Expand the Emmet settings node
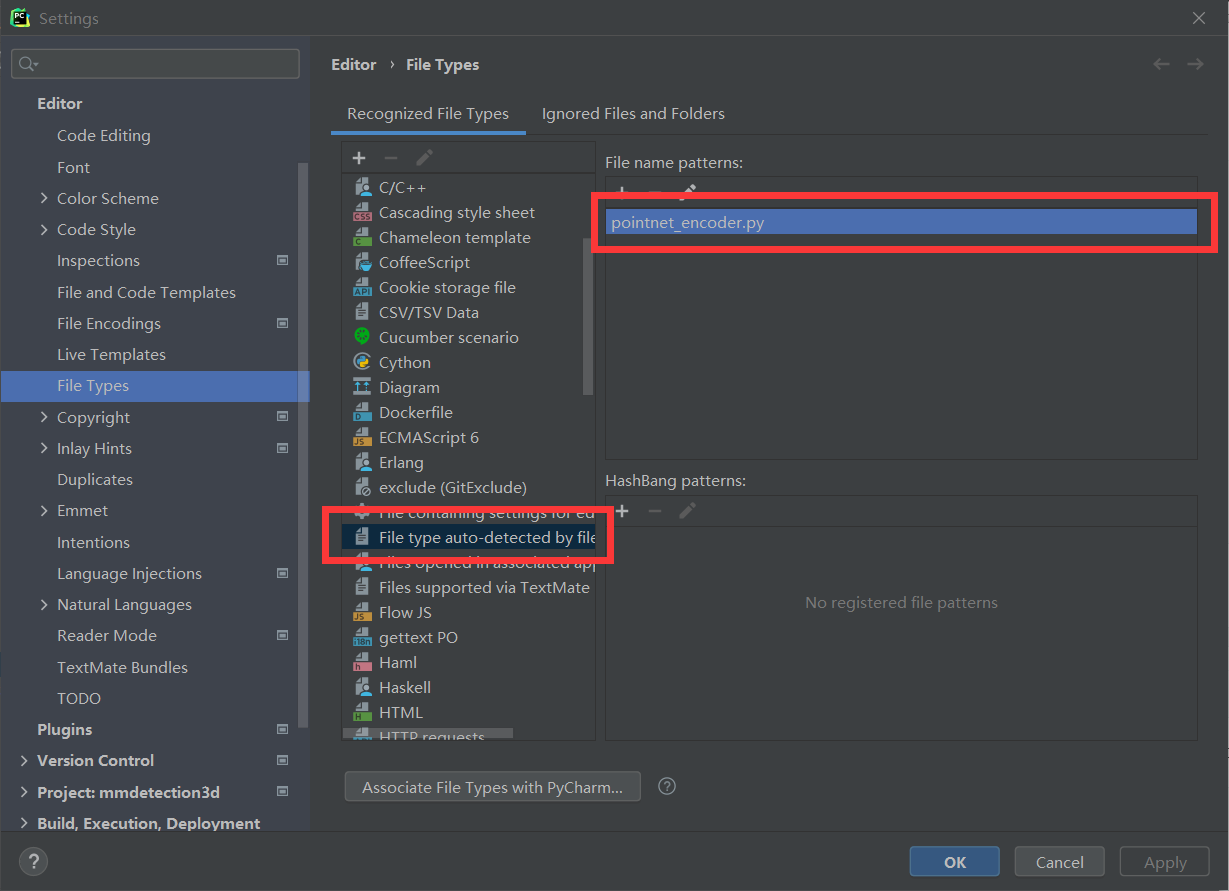The height and width of the screenshot is (891, 1229). click(43, 510)
